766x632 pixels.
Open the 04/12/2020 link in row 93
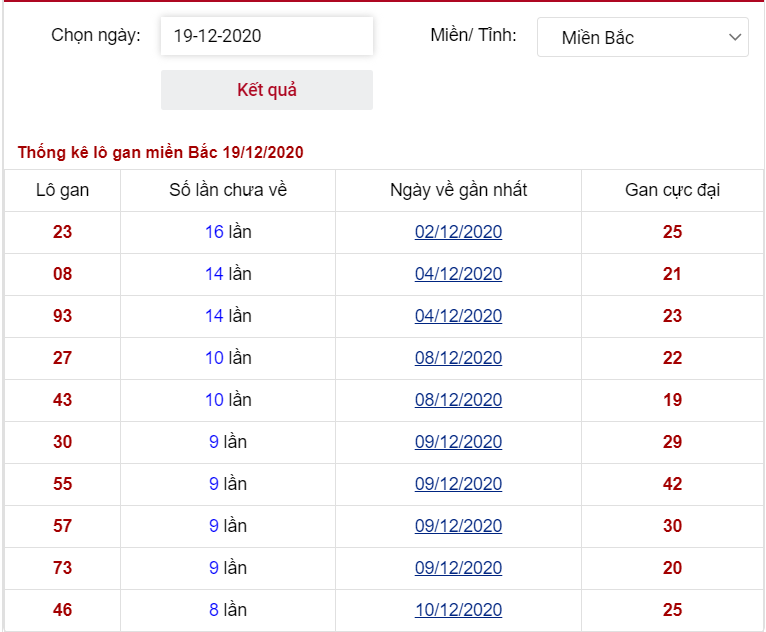pos(458,316)
